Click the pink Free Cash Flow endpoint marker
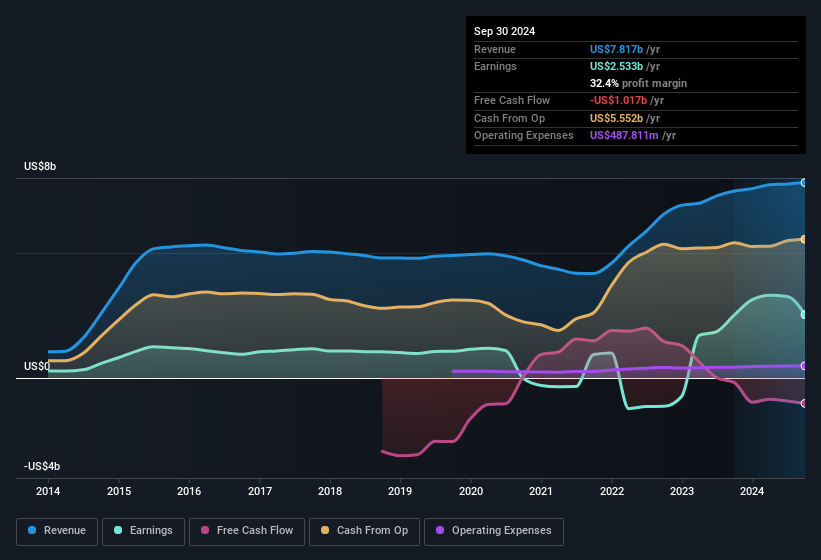This screenshot has width=821, height=560. (803, 403)
